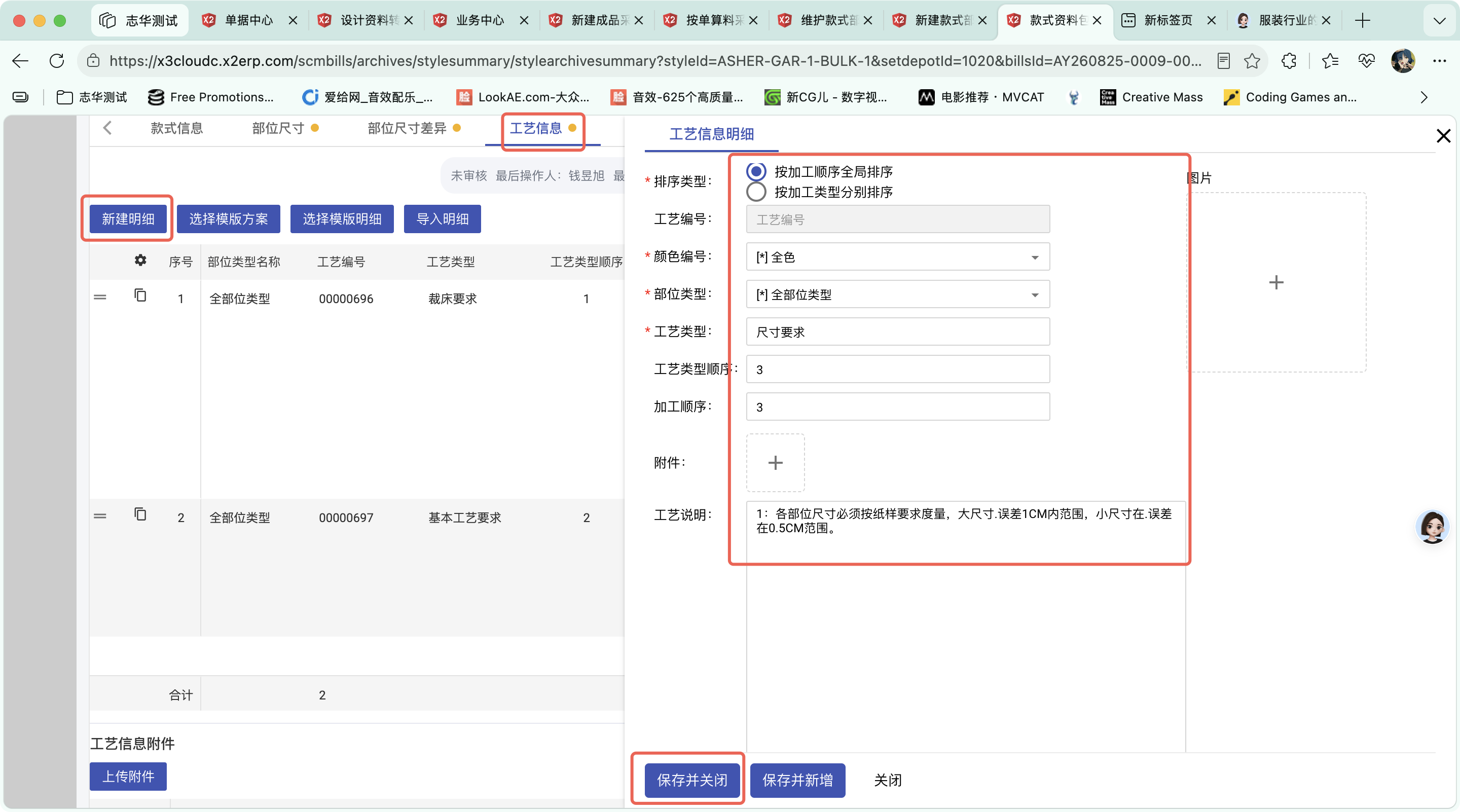Viewport: 1460px width, 812px height.
Task: Close the 工艺信息明细 panel with X
Action: 1443,135
